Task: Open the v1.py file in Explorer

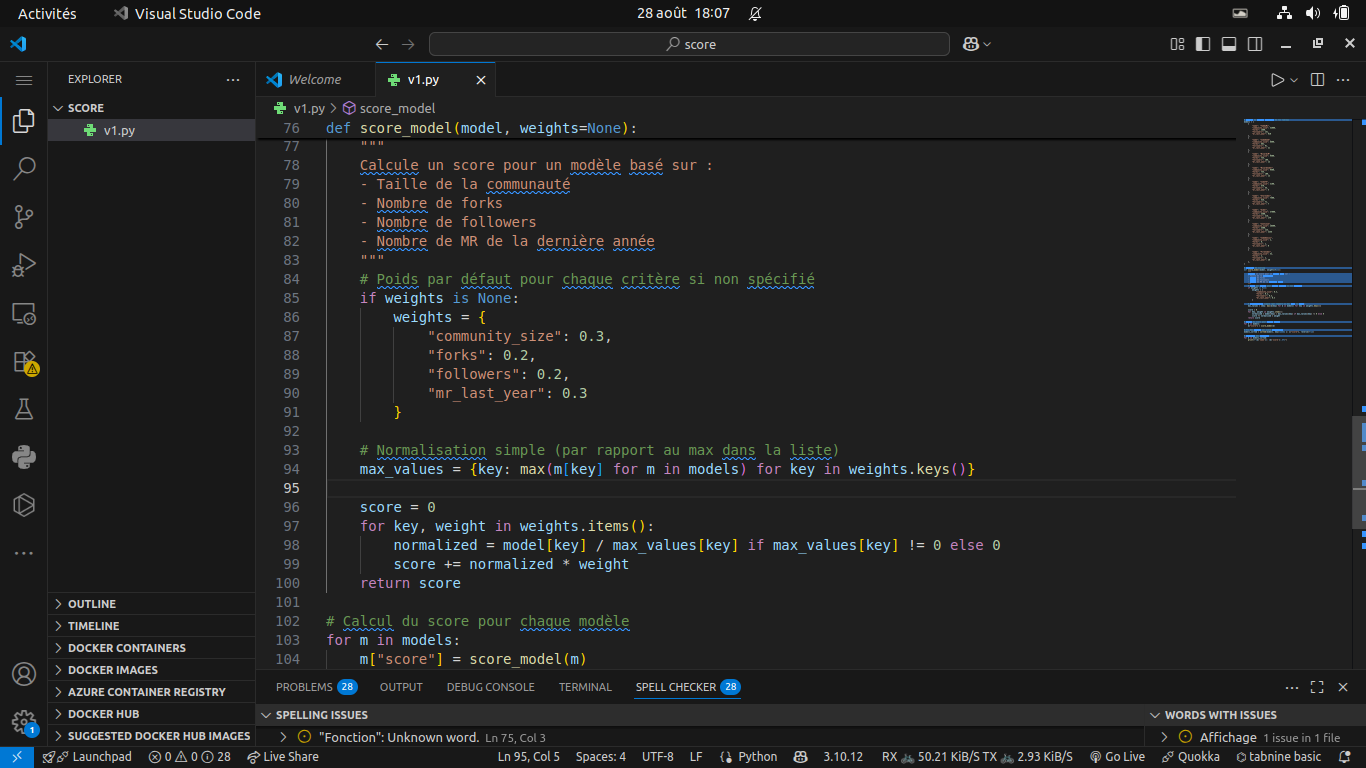Action: point(151,130)
